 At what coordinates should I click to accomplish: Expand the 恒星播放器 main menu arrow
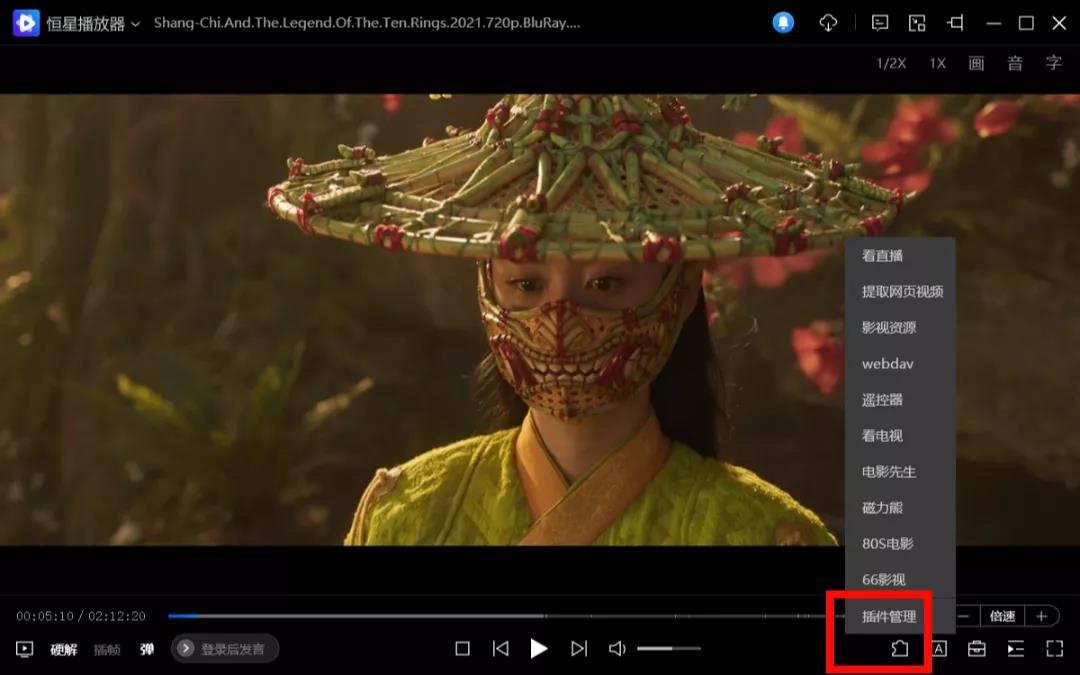click(136, 24)
